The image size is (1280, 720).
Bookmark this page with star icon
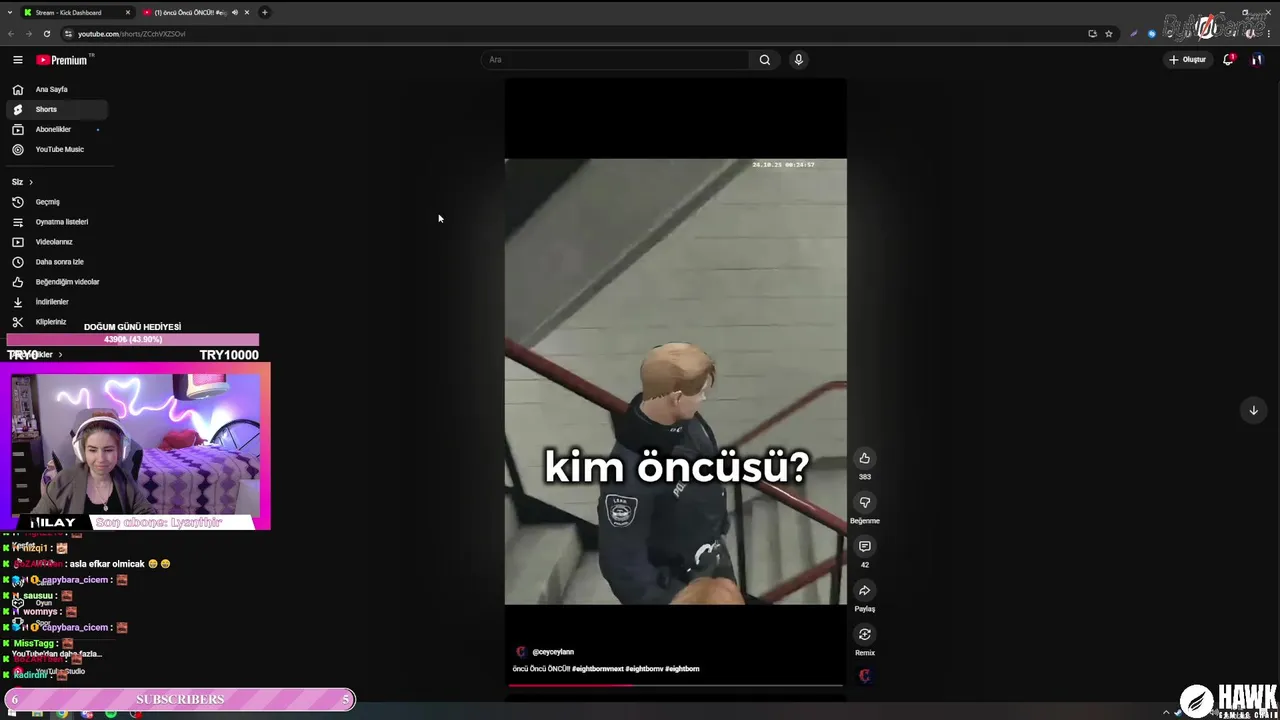point(1108,34)
